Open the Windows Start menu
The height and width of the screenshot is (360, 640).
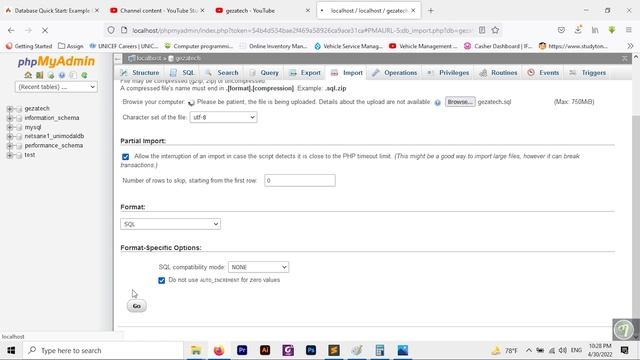pyautogui.click(x=11, y=350)
